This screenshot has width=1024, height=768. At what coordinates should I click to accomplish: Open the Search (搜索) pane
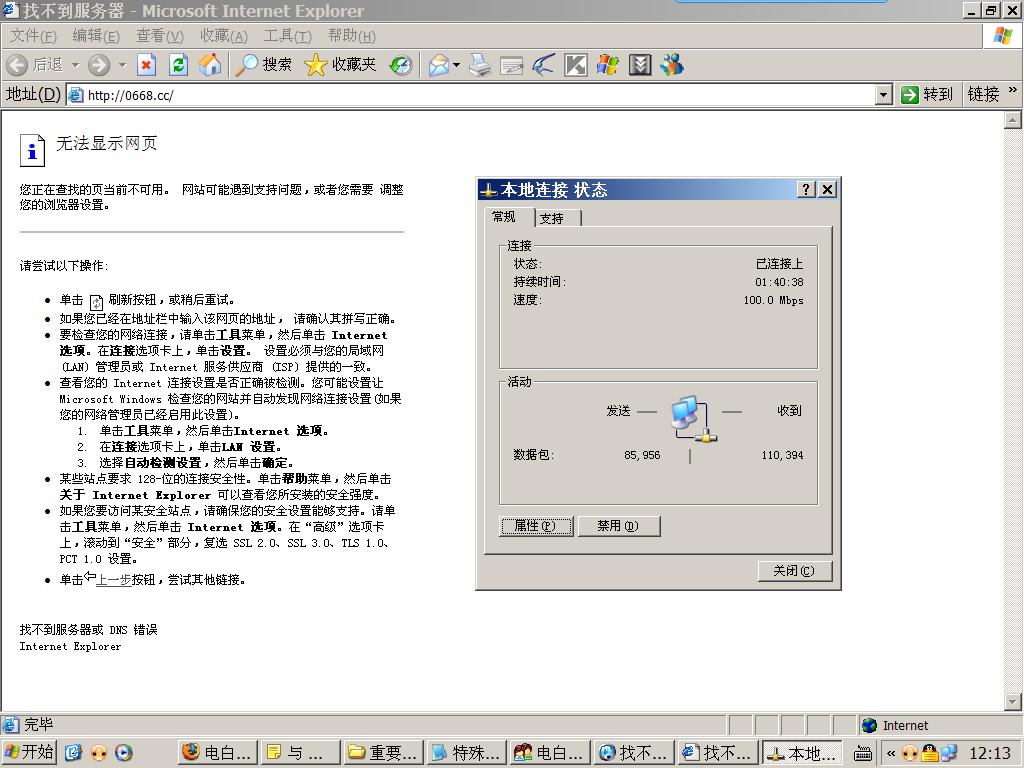pyautogui.click(x=263, y=65)
